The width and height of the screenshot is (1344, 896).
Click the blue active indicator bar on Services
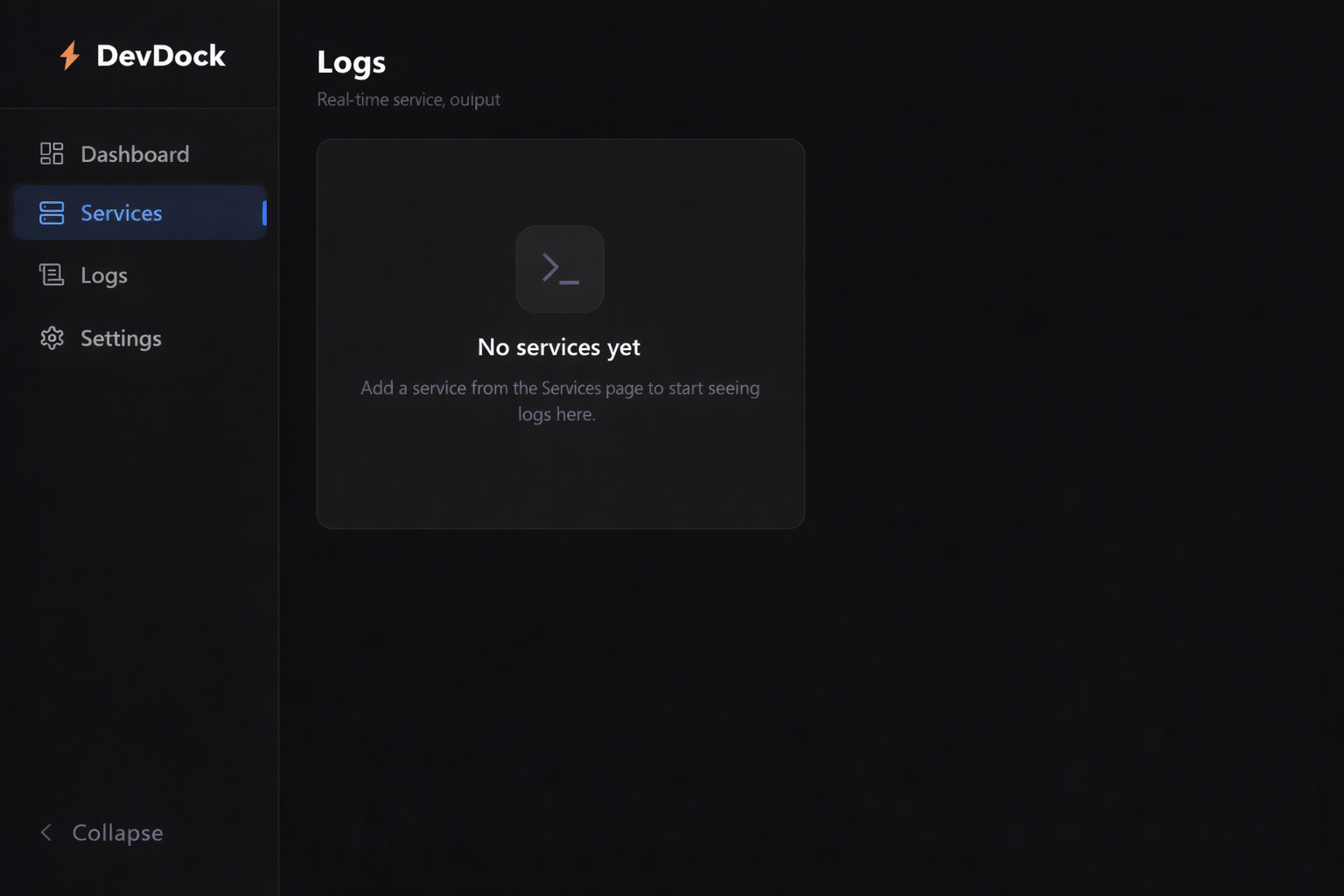click(x=264, y=213)
